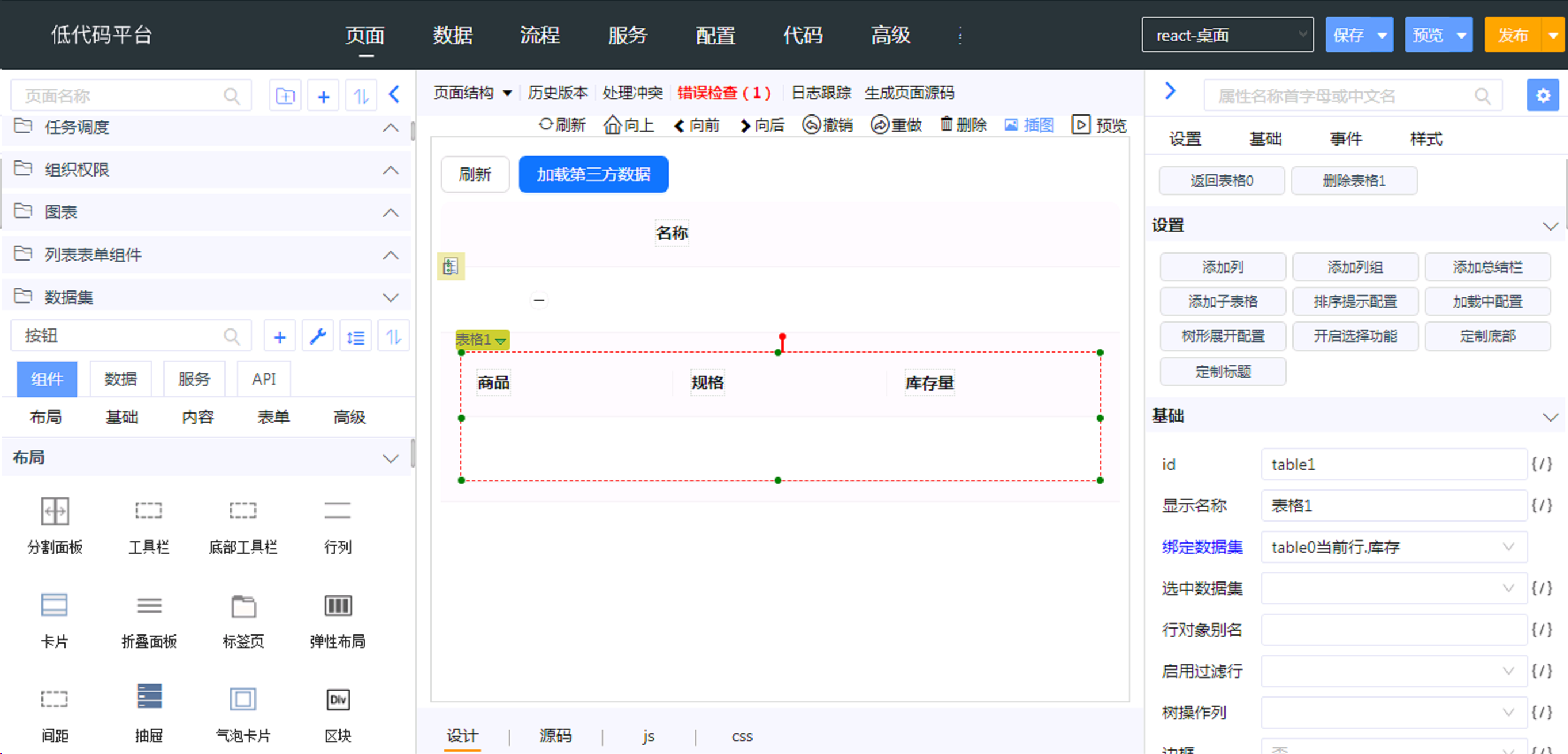Open the 预览 dropdown arrow in header
This screenshot has width=1568, height=754.
[1461, 35]
